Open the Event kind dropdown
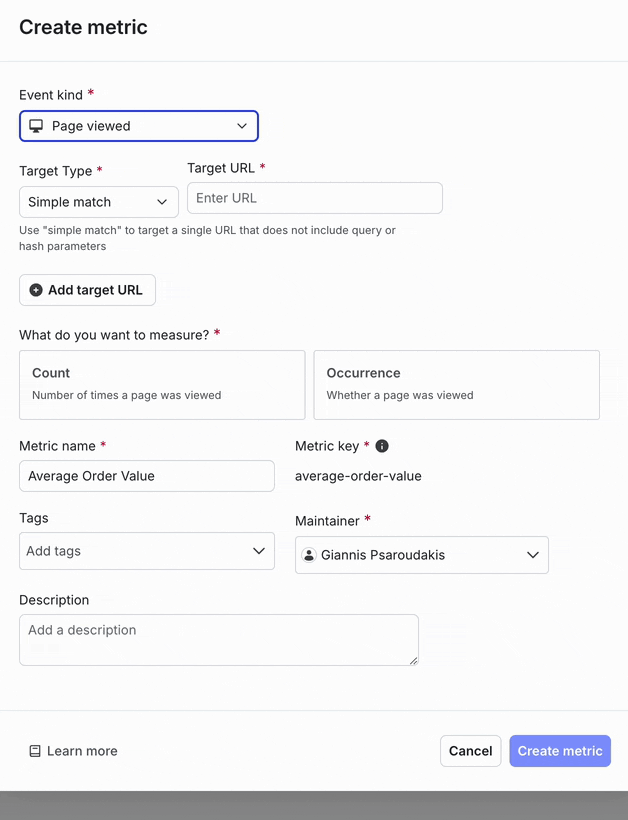The width and height of the screenshot is (628, 820). pyautogui.click(x=139, y=126)
